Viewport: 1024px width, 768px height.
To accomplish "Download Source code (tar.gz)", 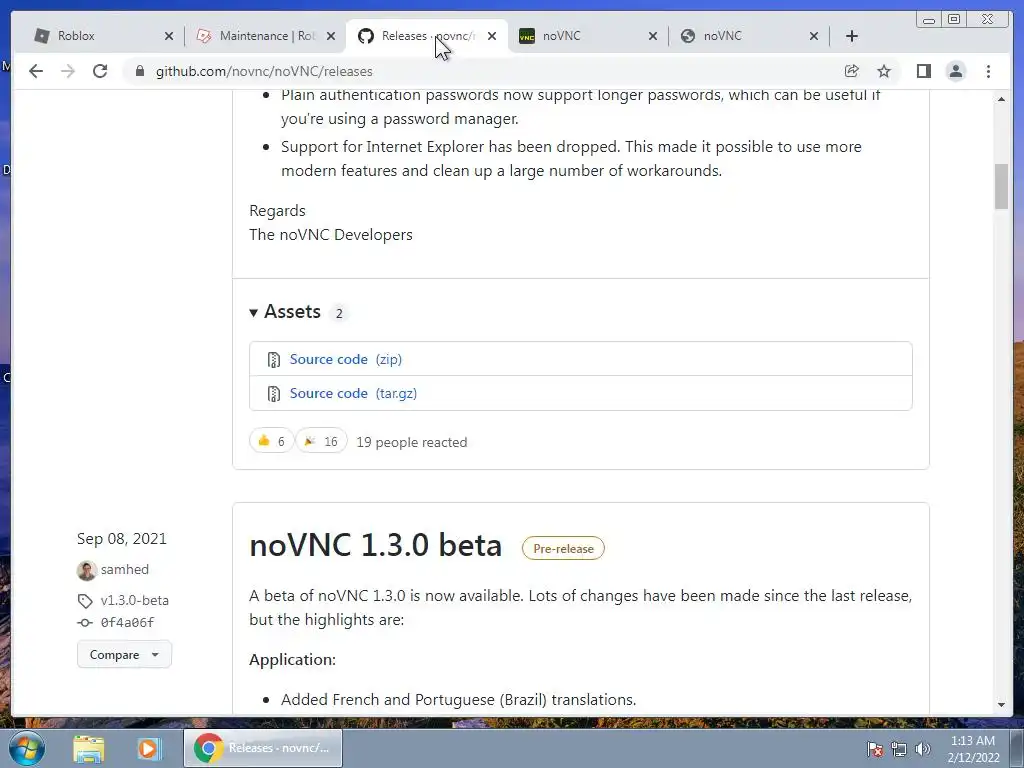I will point(353,393).
